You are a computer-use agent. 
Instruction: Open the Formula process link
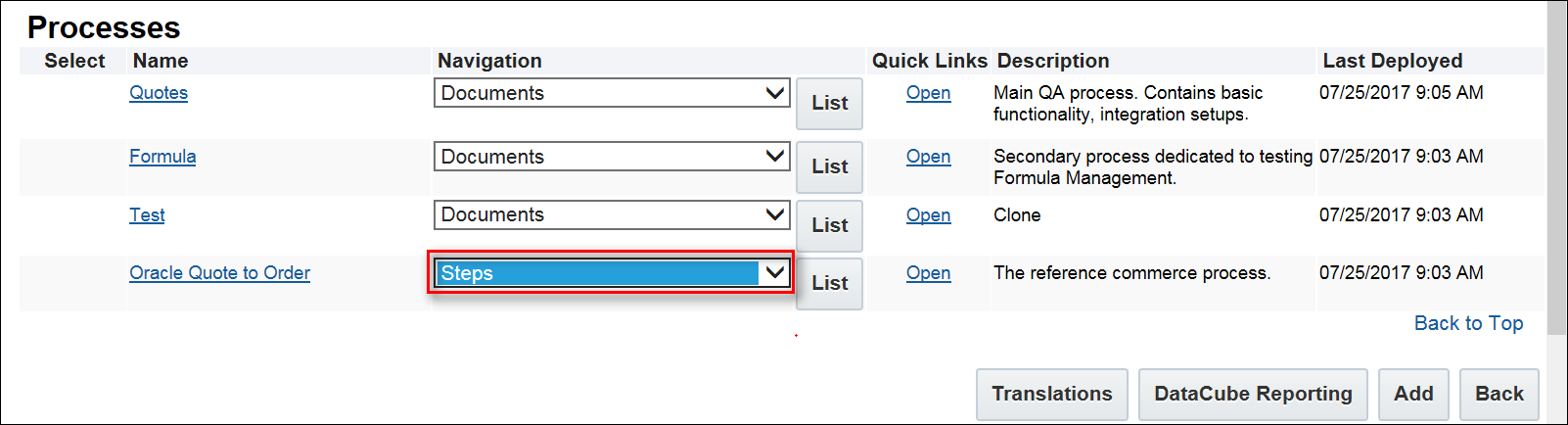pyautogui.click(x=162, y=157)
